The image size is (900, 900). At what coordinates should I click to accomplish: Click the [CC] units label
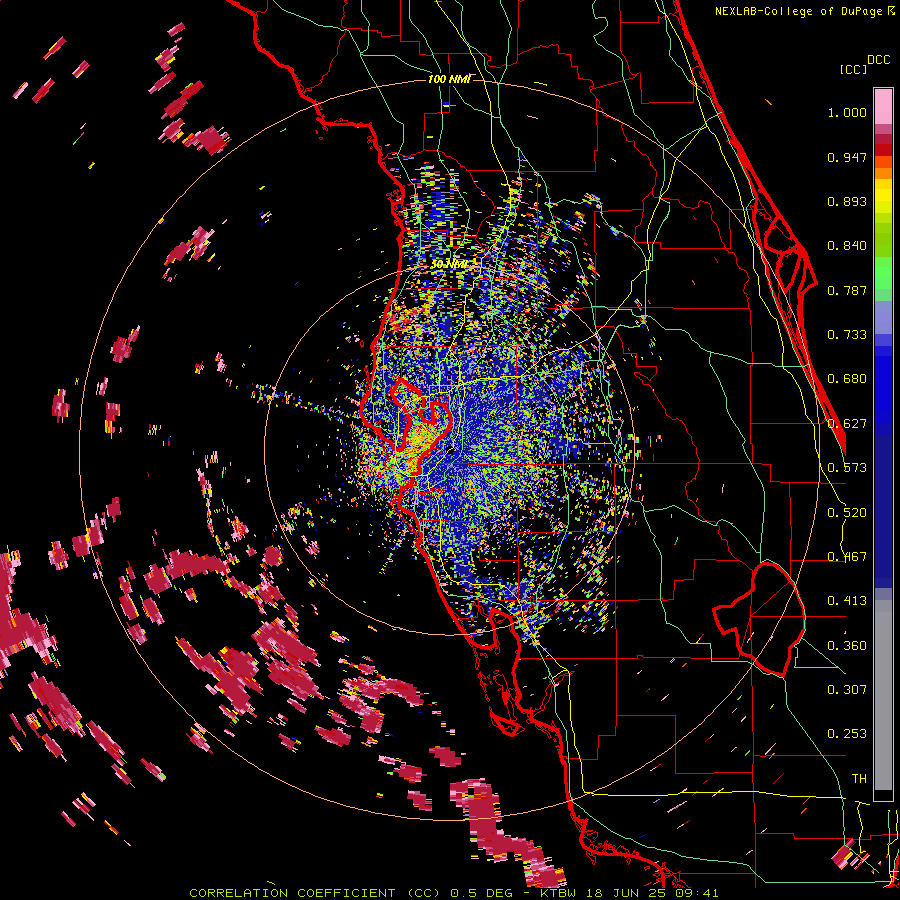tap(853, 69)
